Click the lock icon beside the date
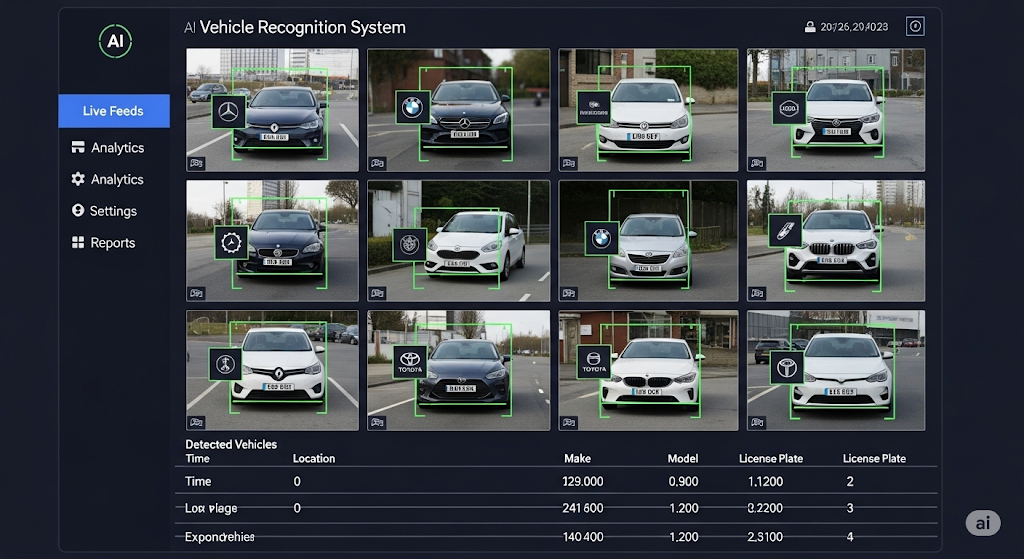 click(x=810, y=27)
